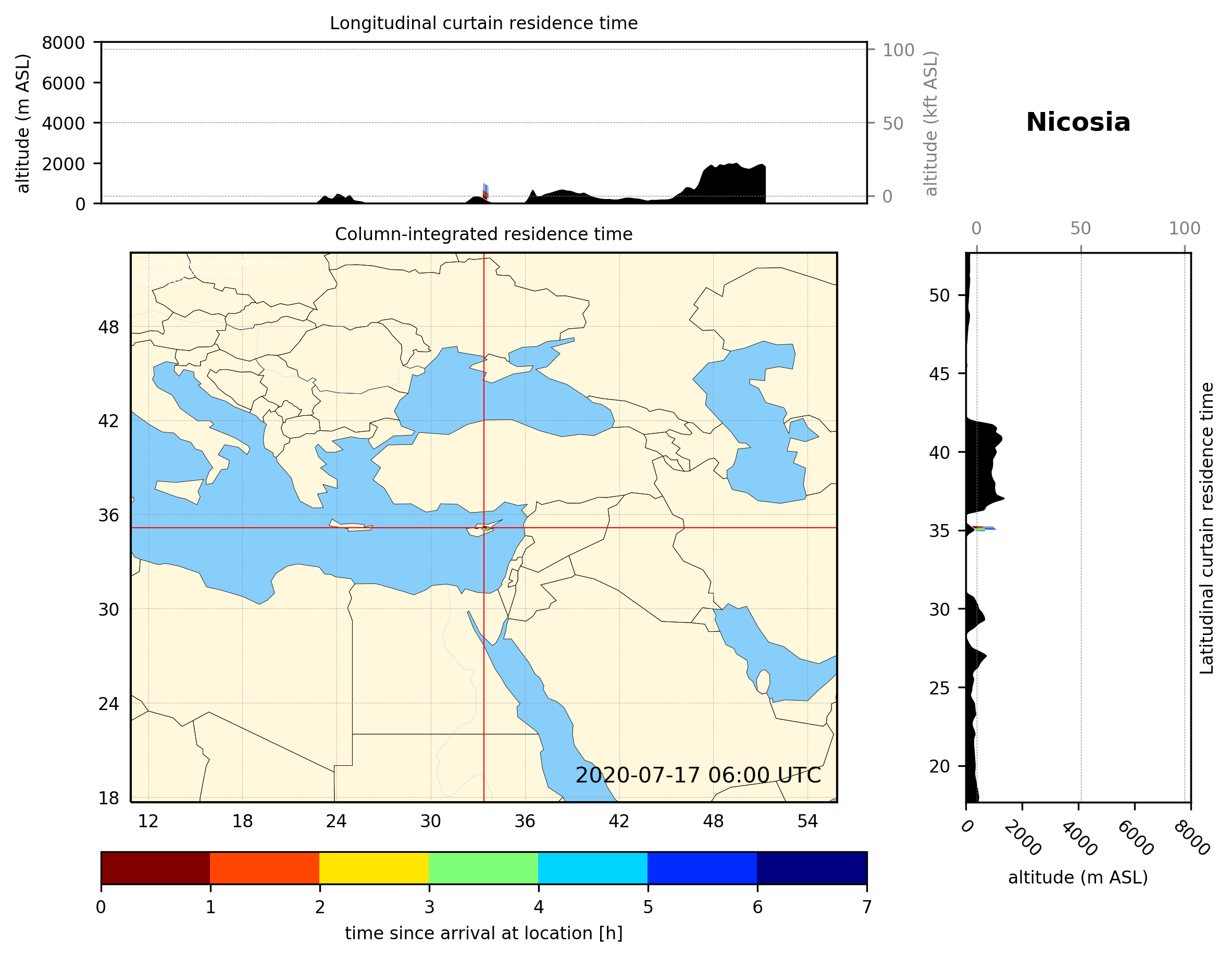Click the red crosshair intersection over Cyprus
Image resolution: width=1232 pixels, height=958 pixels.
484,528
